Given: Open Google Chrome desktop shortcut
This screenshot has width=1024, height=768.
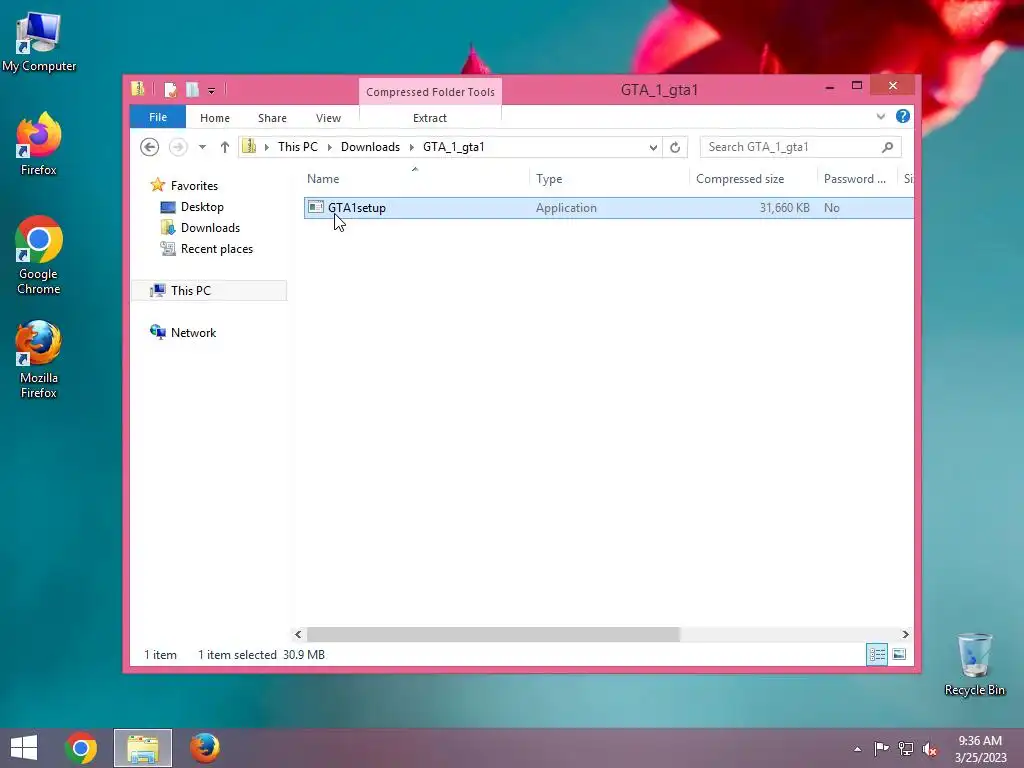Looking at the screenshot, I should coord(39,255).
